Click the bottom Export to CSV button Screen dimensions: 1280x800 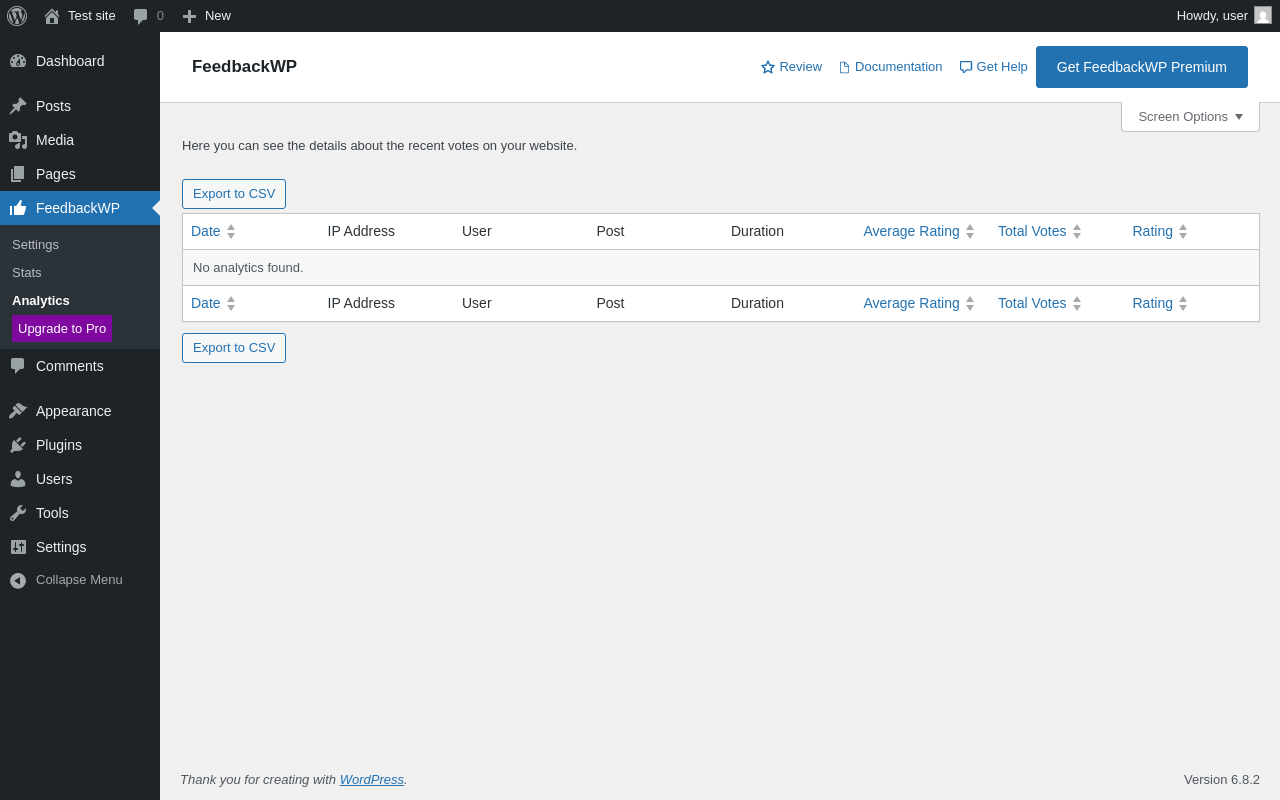click(x=234, y=348)
